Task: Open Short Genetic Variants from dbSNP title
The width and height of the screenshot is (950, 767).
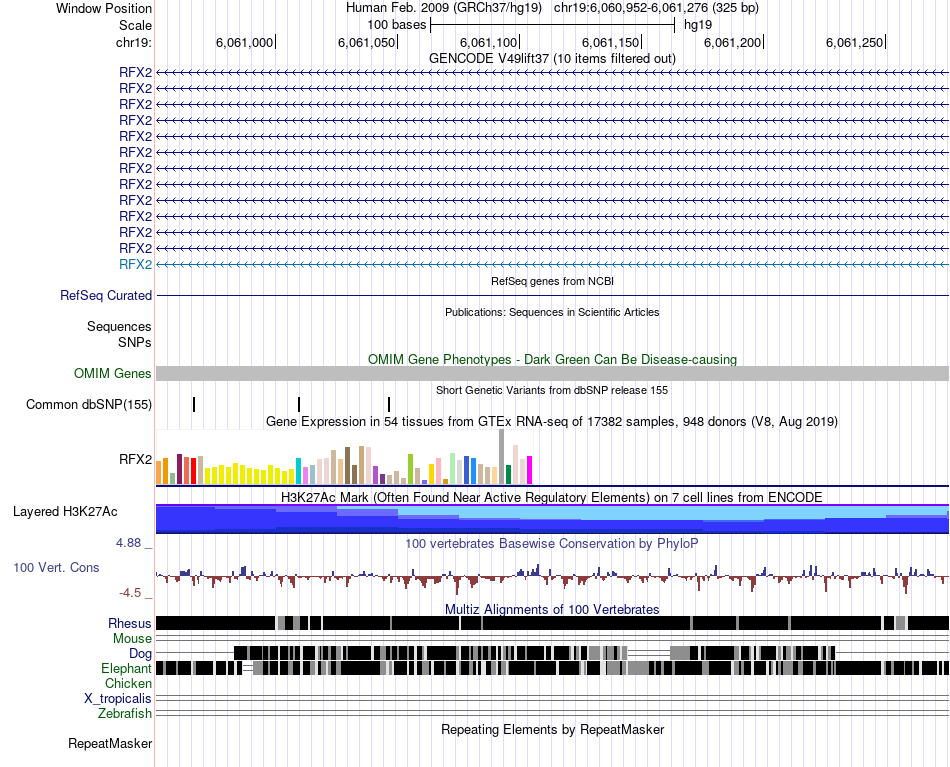Action: click(552, 390)
